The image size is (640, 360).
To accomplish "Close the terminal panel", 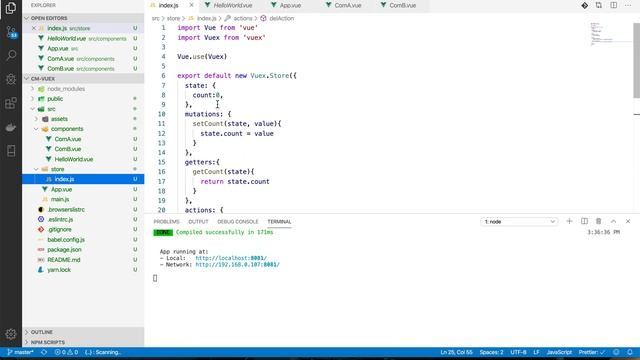I will click(628, 221).
